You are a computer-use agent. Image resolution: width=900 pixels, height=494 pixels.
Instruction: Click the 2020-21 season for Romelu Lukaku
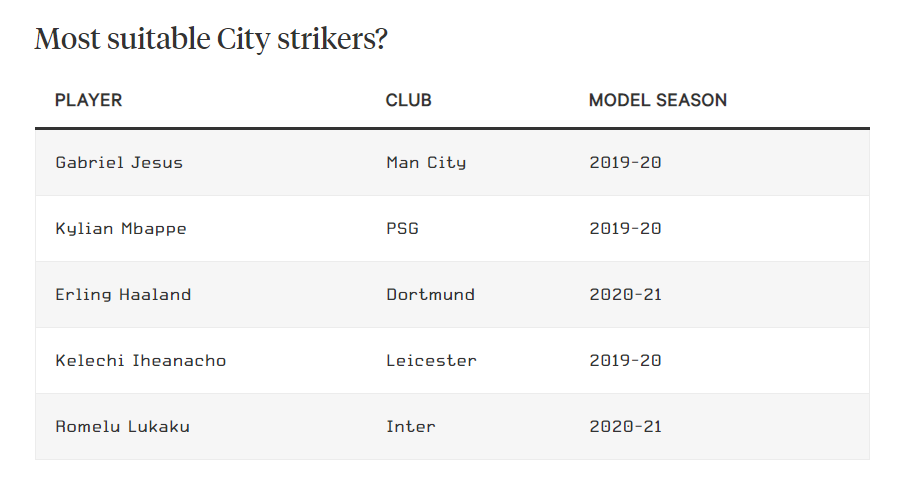tap(625, 426)
